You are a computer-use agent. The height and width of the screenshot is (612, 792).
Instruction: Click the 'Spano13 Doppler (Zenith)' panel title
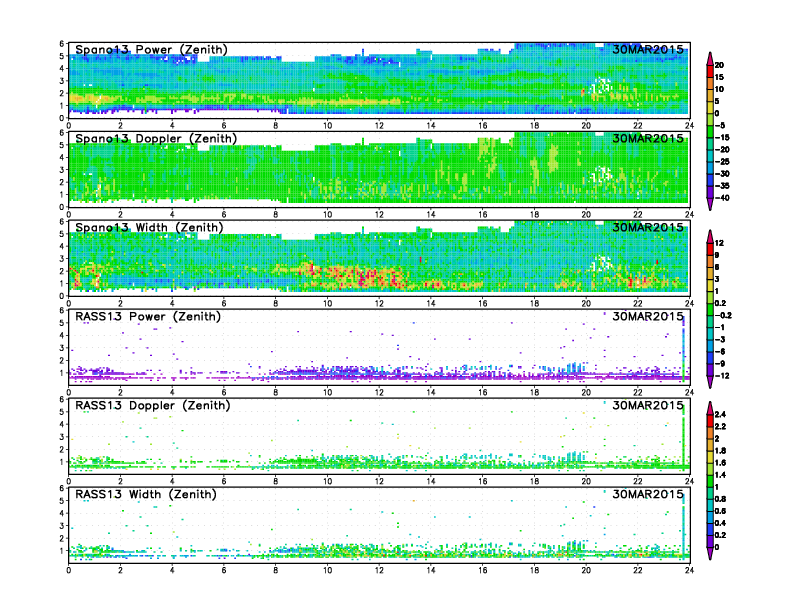coord(156,138)
